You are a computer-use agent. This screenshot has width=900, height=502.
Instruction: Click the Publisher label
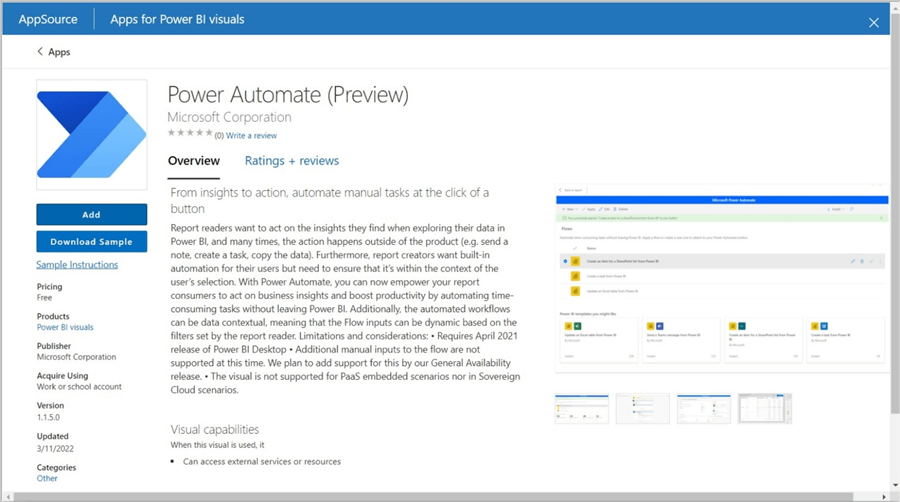pyautogui.click(x=54, y=346)
